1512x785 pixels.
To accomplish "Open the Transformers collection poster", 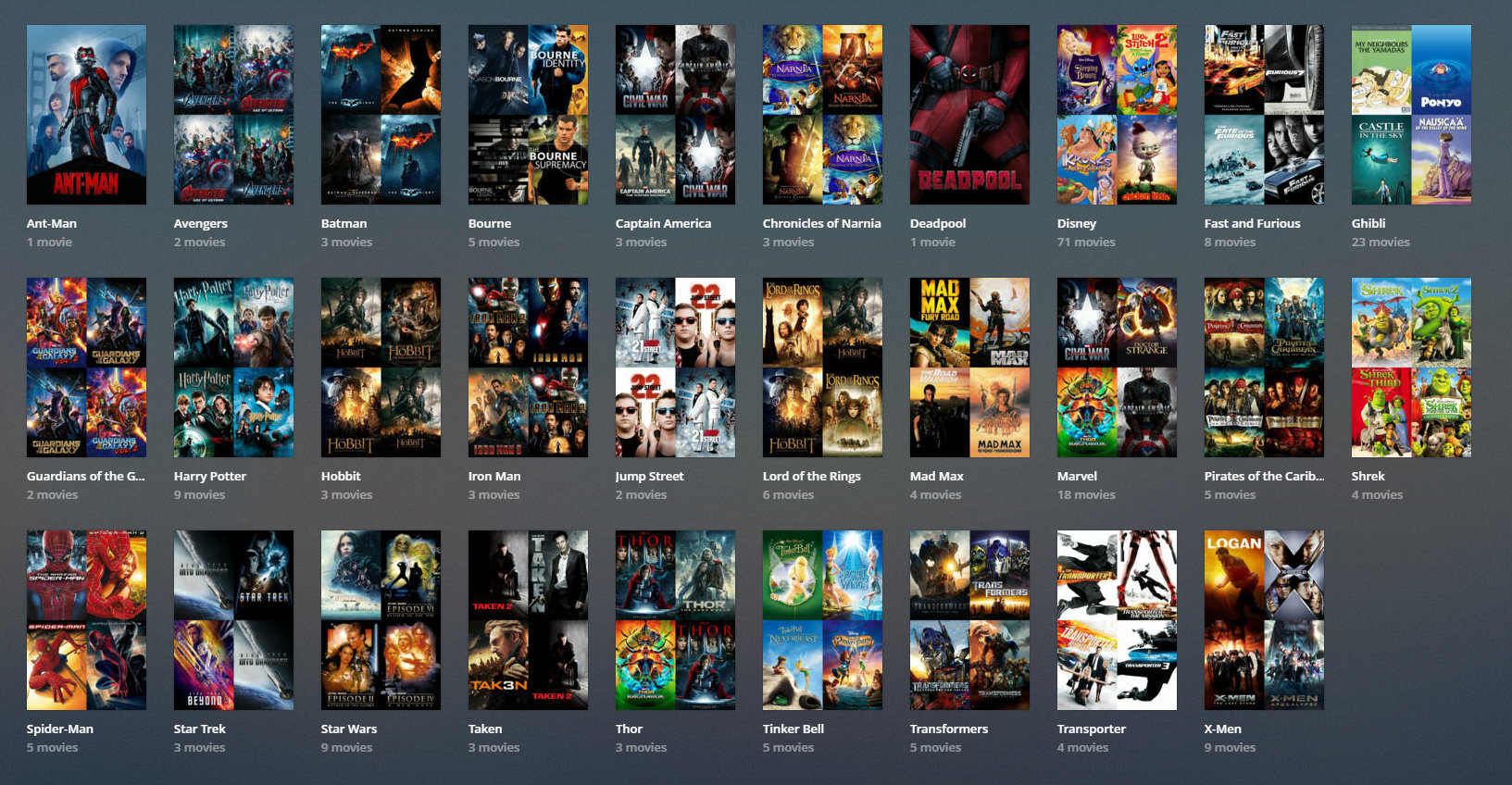I will pos(969,620).
